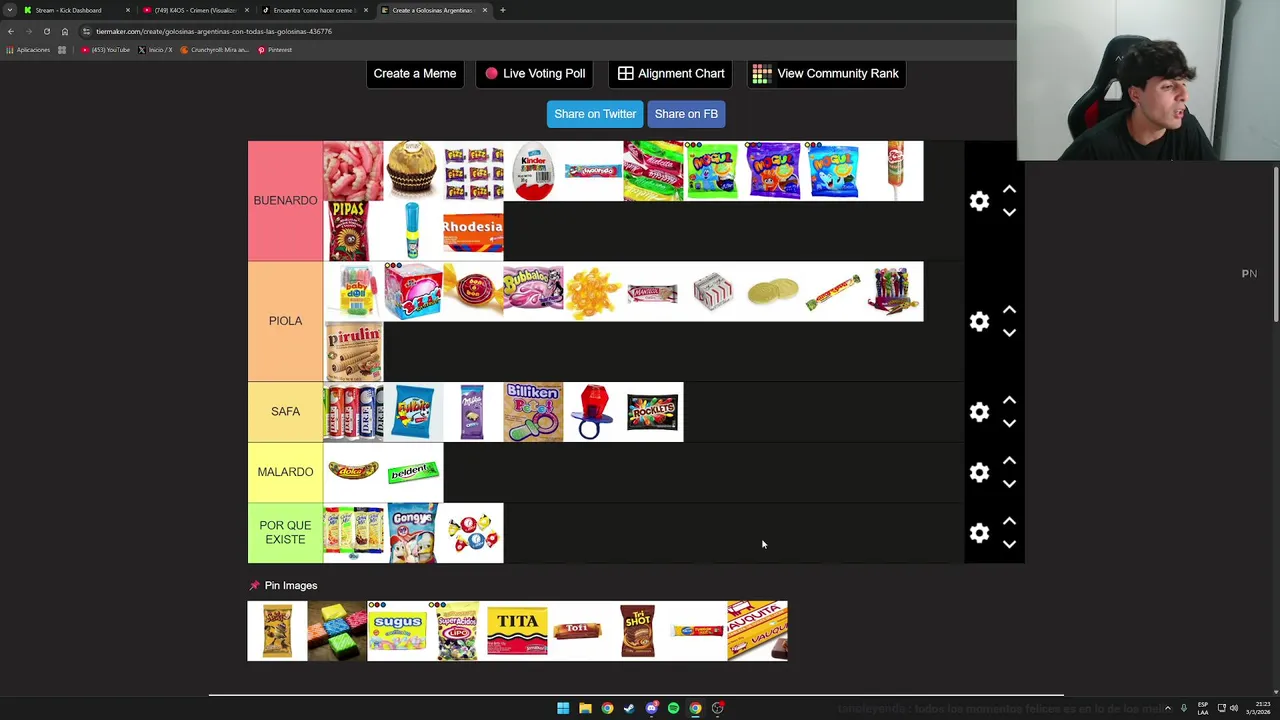Open the Alignment Chart view
1280x720 pixels.
[x=671, y=73]
